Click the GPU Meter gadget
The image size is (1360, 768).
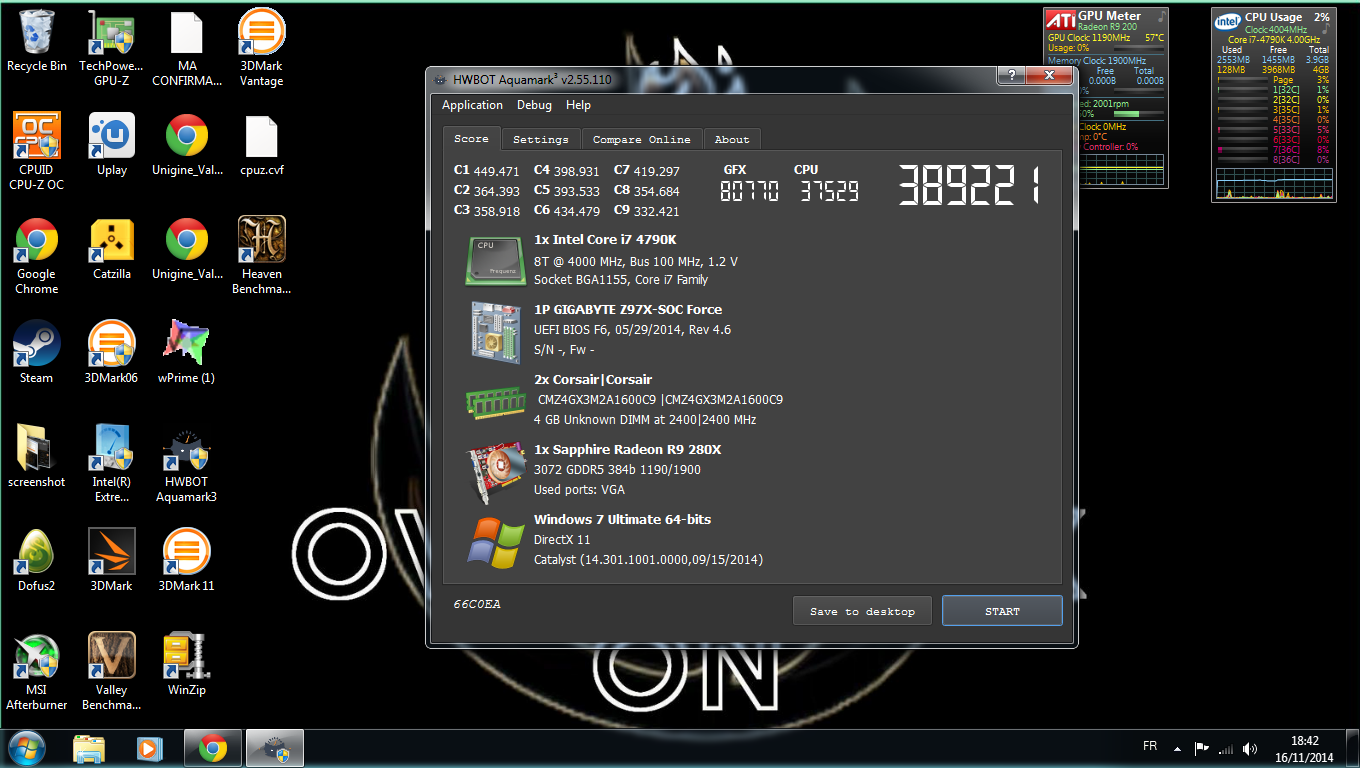[1107, 99]
